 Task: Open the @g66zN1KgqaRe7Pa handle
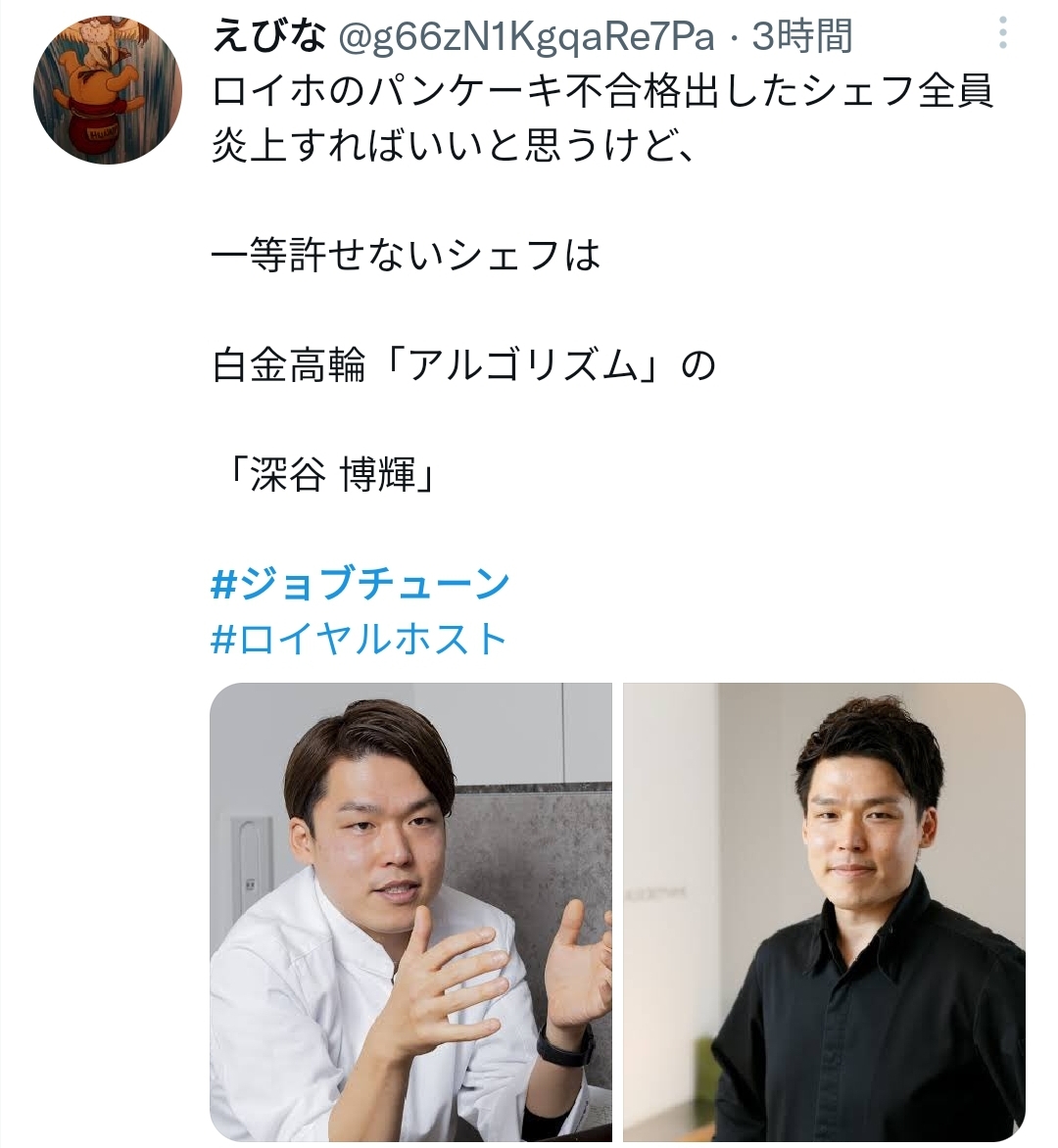pos(525,35)
